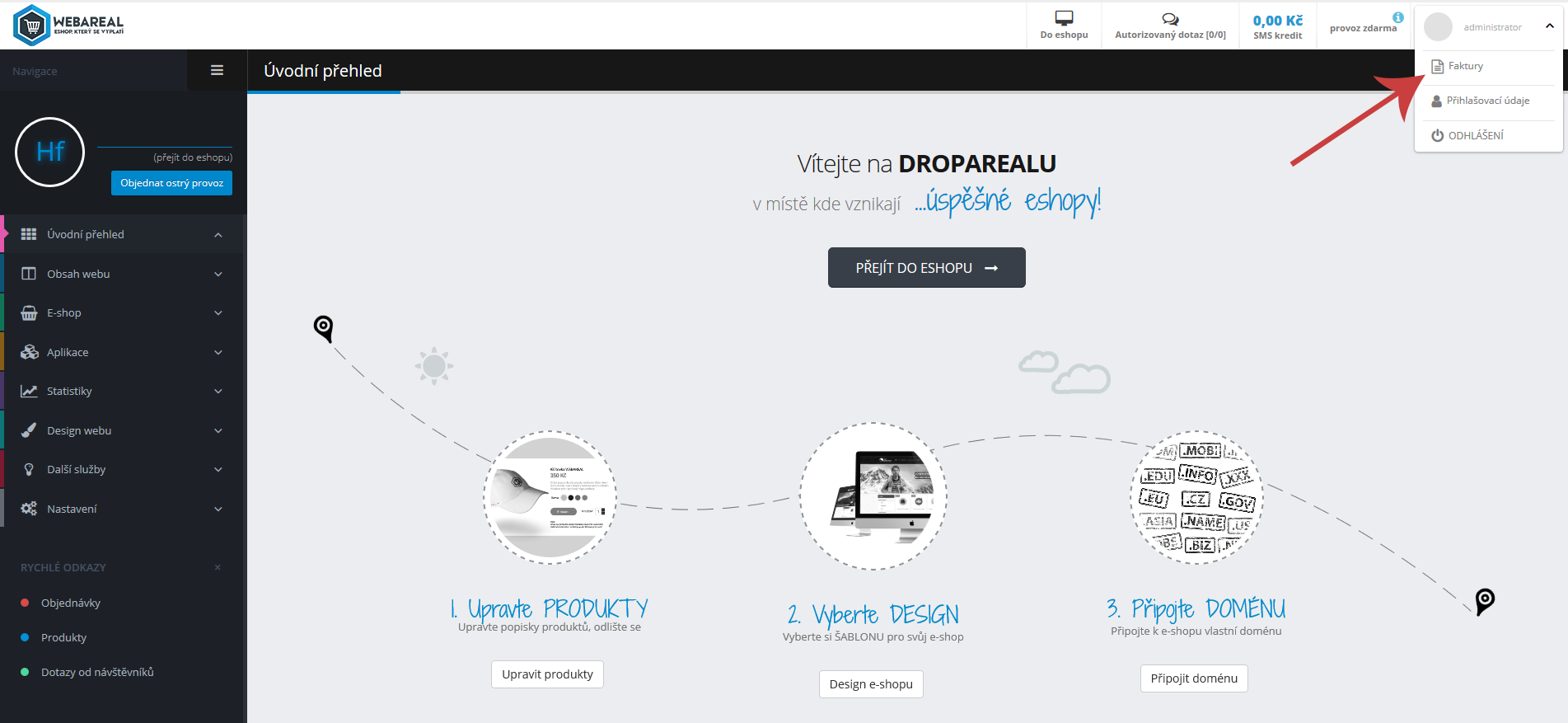1568x723 pixels.
Task: Click the Design e-shopu button
Action: click(x=871, y=684)
